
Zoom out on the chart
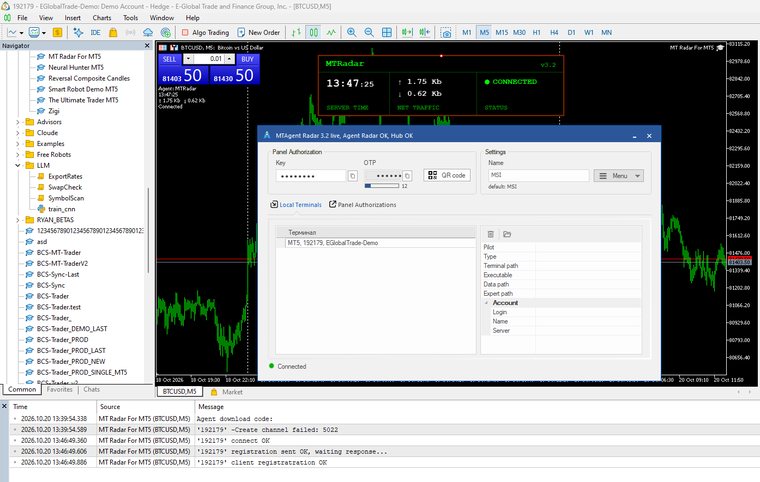(x=369, y=32)
